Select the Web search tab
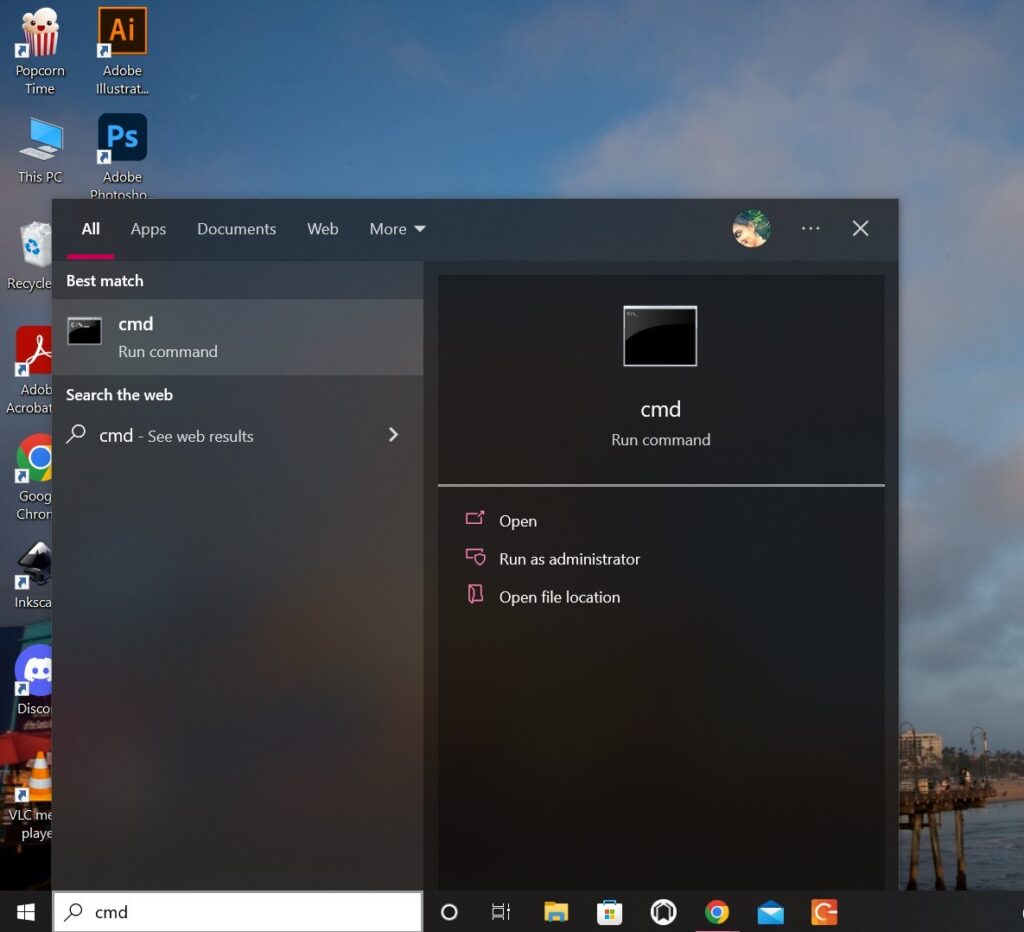 click(322, 229)
